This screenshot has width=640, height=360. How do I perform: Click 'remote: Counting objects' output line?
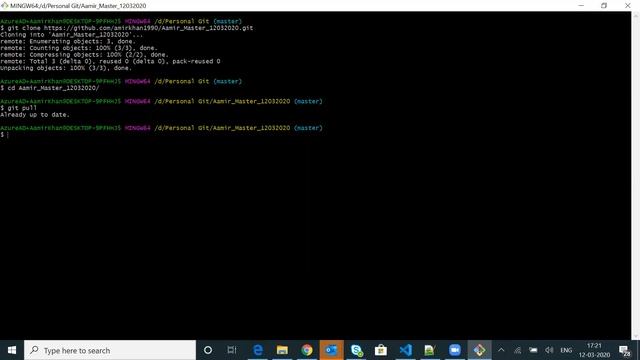[x=78, y=48]
